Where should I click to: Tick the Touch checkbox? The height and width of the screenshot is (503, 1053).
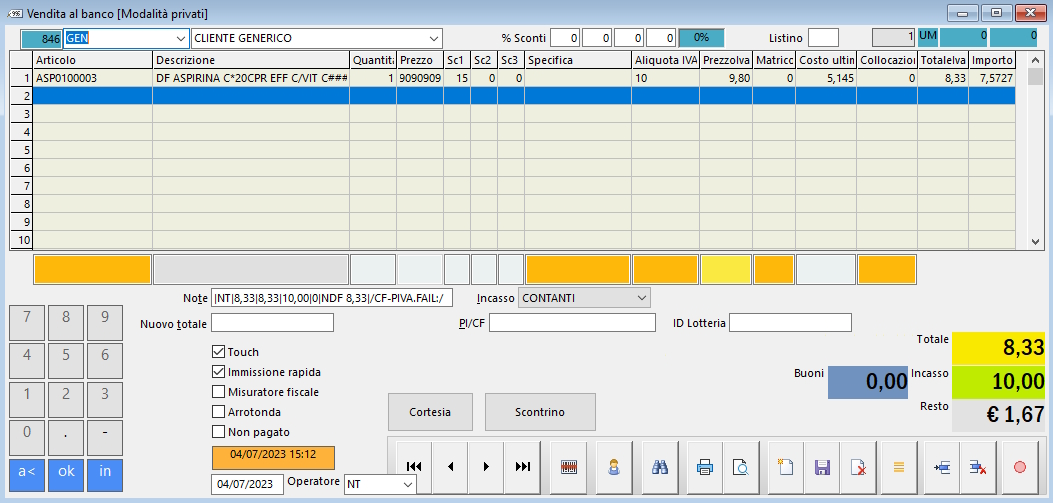[218, 352]
